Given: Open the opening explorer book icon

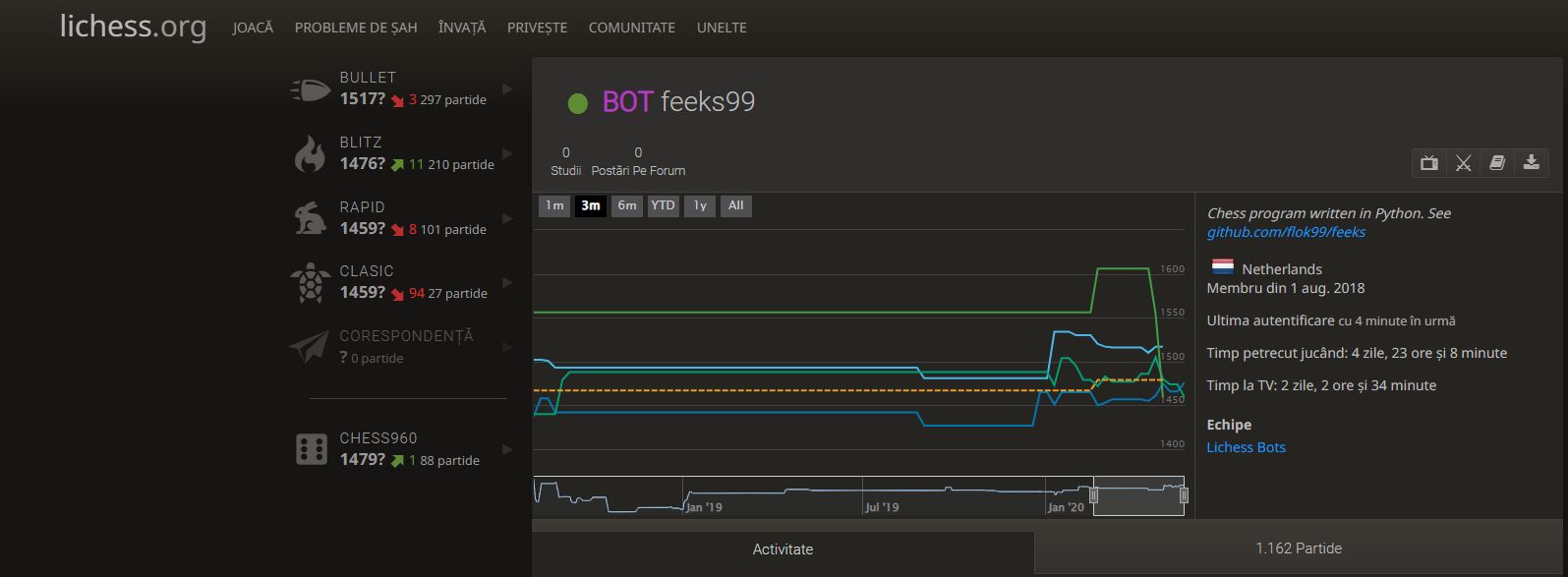Looking at the screenshot, I should 1497,163.
